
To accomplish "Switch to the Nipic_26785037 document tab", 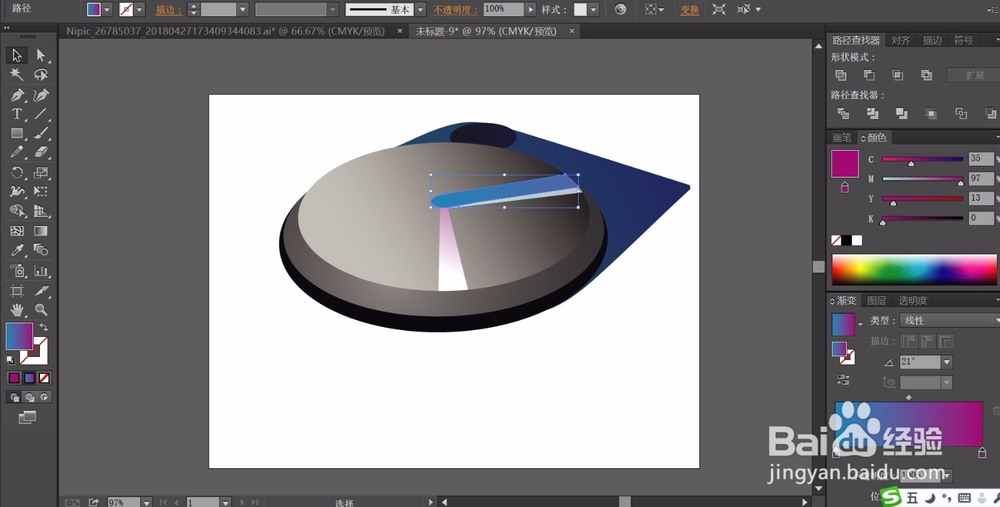I will [226, 31].
